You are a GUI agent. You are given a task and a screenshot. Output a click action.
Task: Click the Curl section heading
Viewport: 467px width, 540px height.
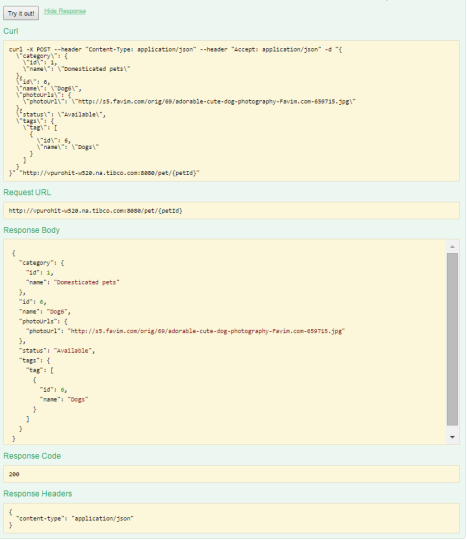click(11, 31)
